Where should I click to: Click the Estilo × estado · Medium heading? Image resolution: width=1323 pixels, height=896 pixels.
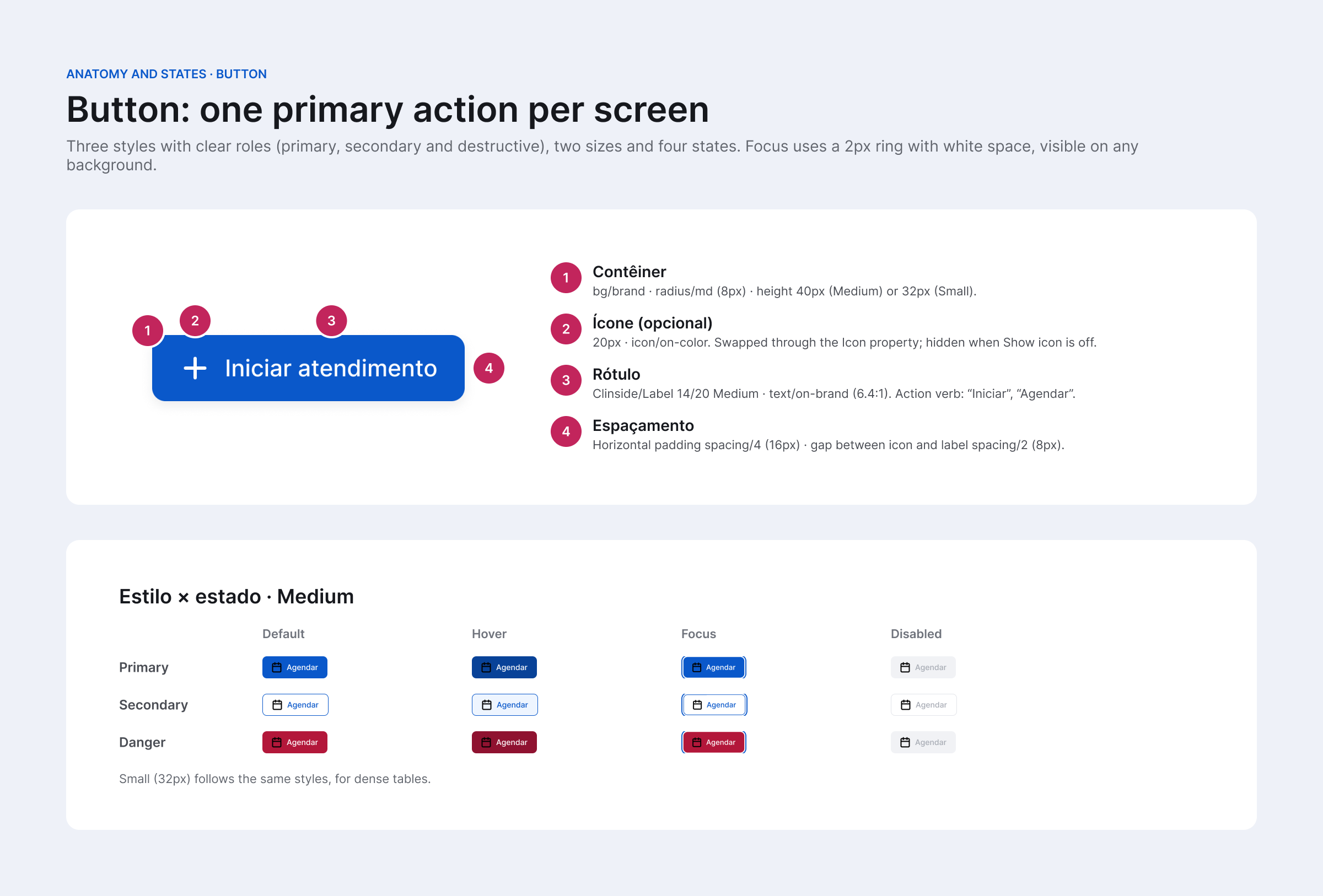[236, 596]
